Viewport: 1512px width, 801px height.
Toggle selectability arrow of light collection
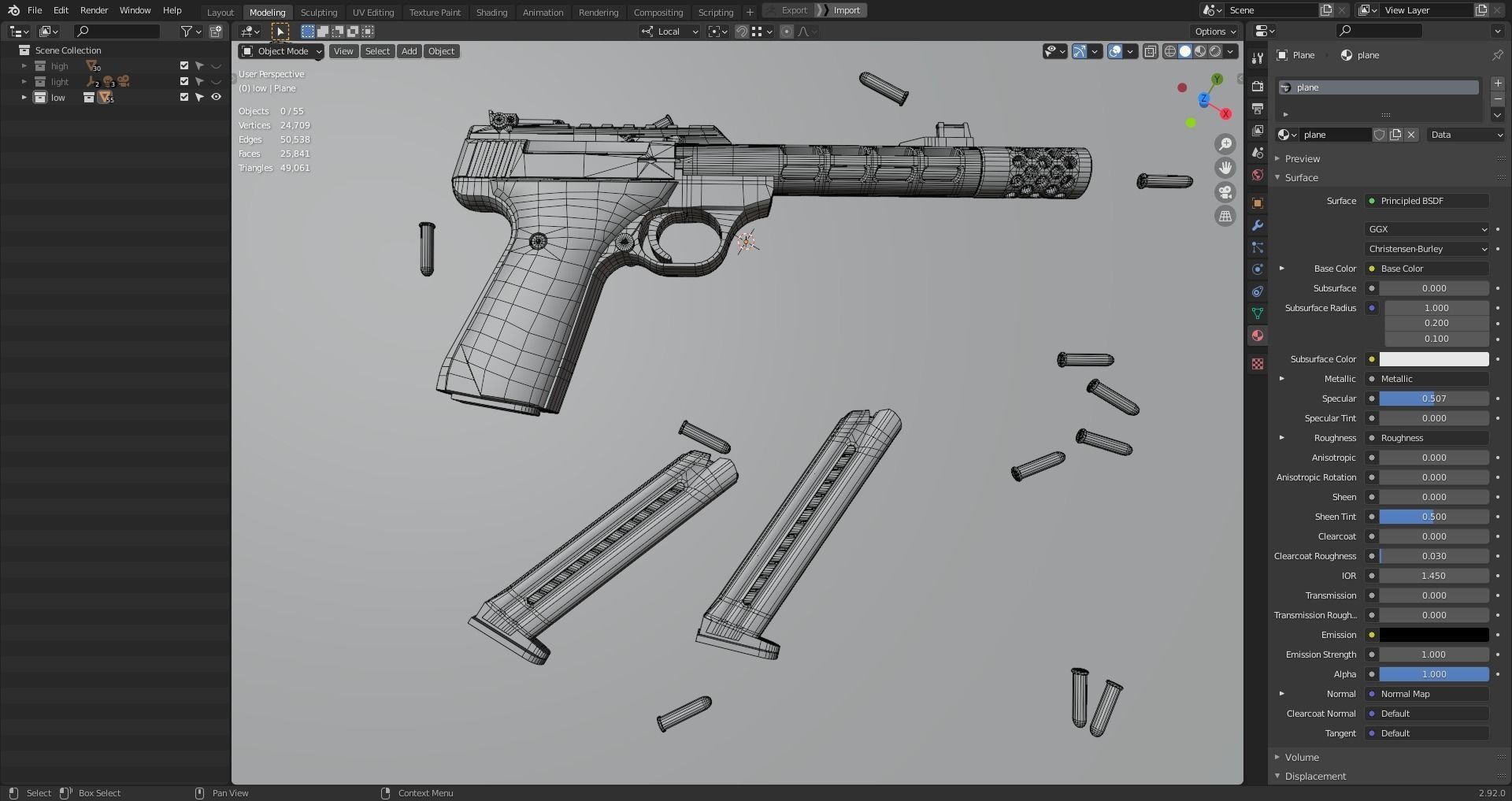click(200, 82)
